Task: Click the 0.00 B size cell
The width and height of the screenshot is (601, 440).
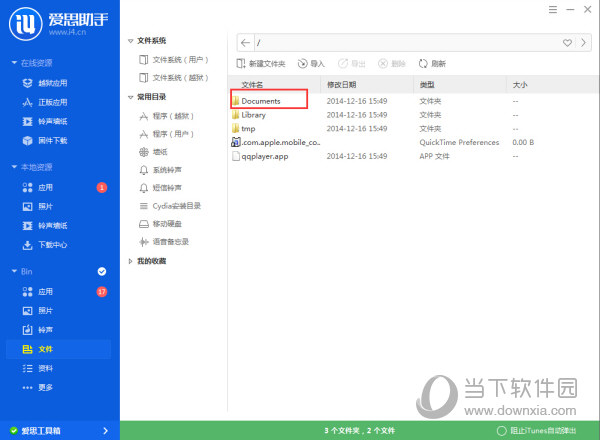Action: (523, 143)
